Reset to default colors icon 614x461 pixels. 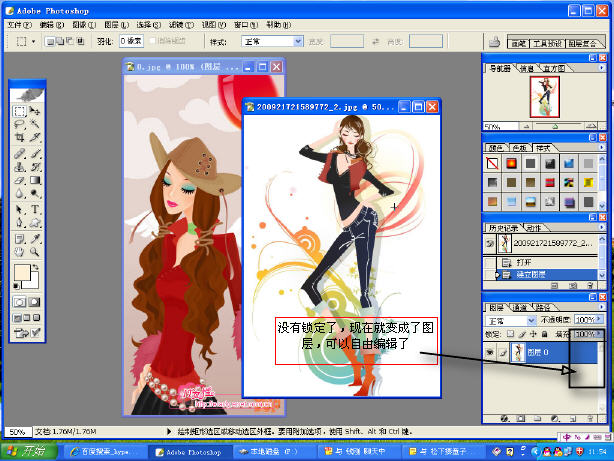(x=16, y=286)
